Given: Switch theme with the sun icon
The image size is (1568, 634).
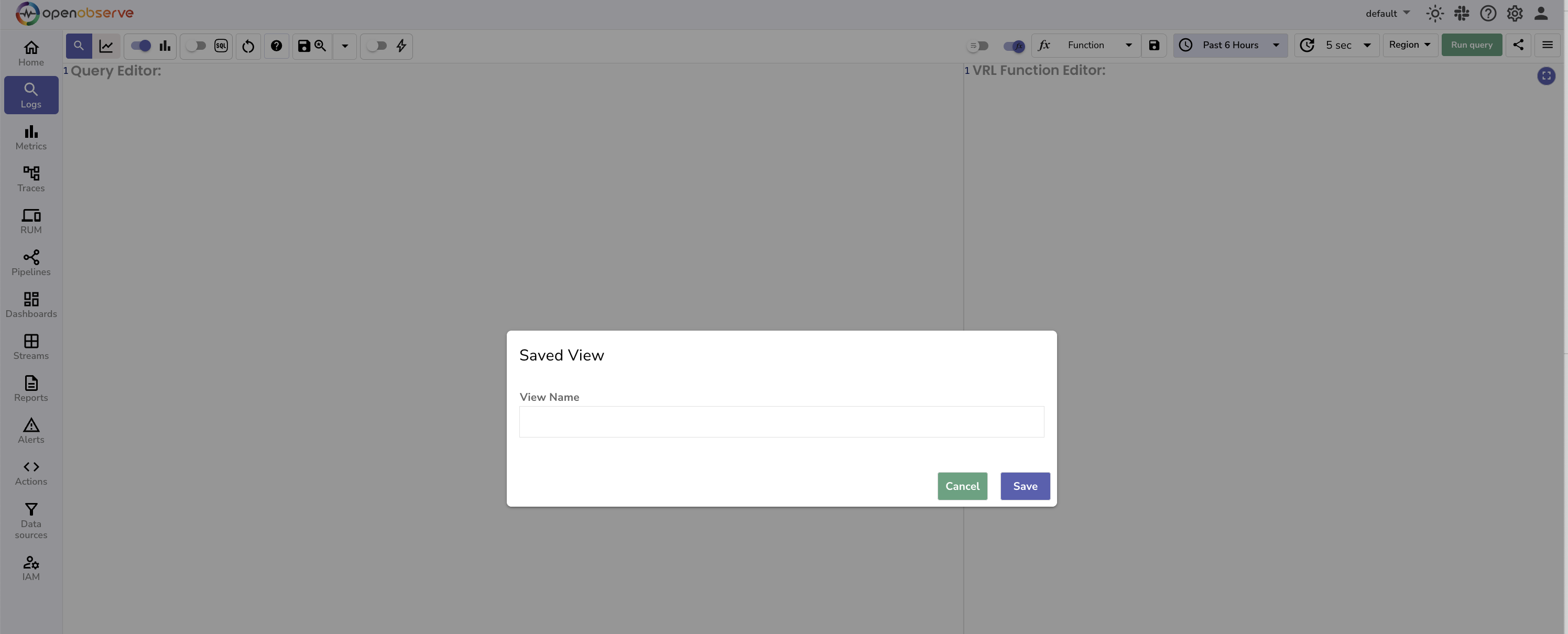Looking at the screenshot, I should click(x=1435, y=14).
